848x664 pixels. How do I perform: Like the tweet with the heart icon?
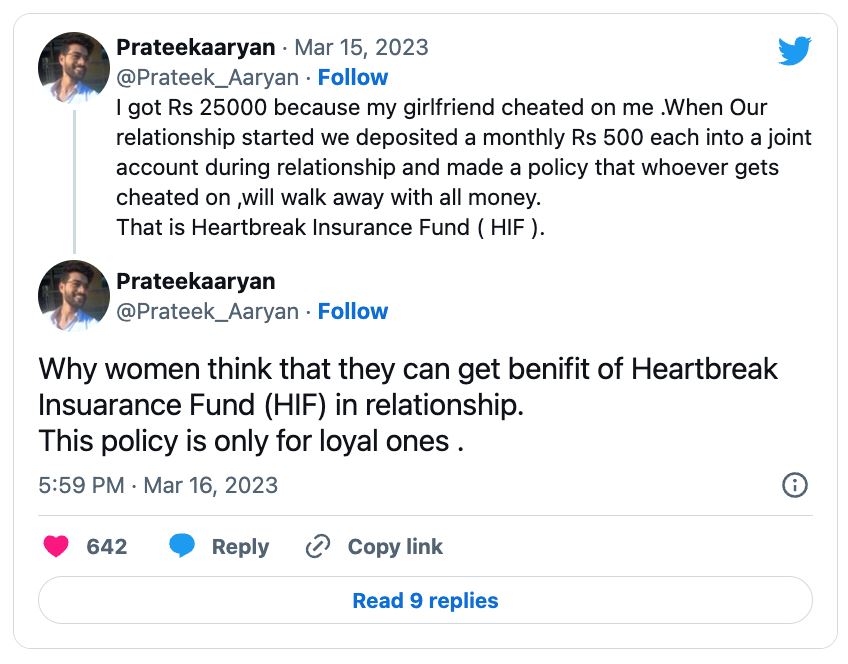57,547
